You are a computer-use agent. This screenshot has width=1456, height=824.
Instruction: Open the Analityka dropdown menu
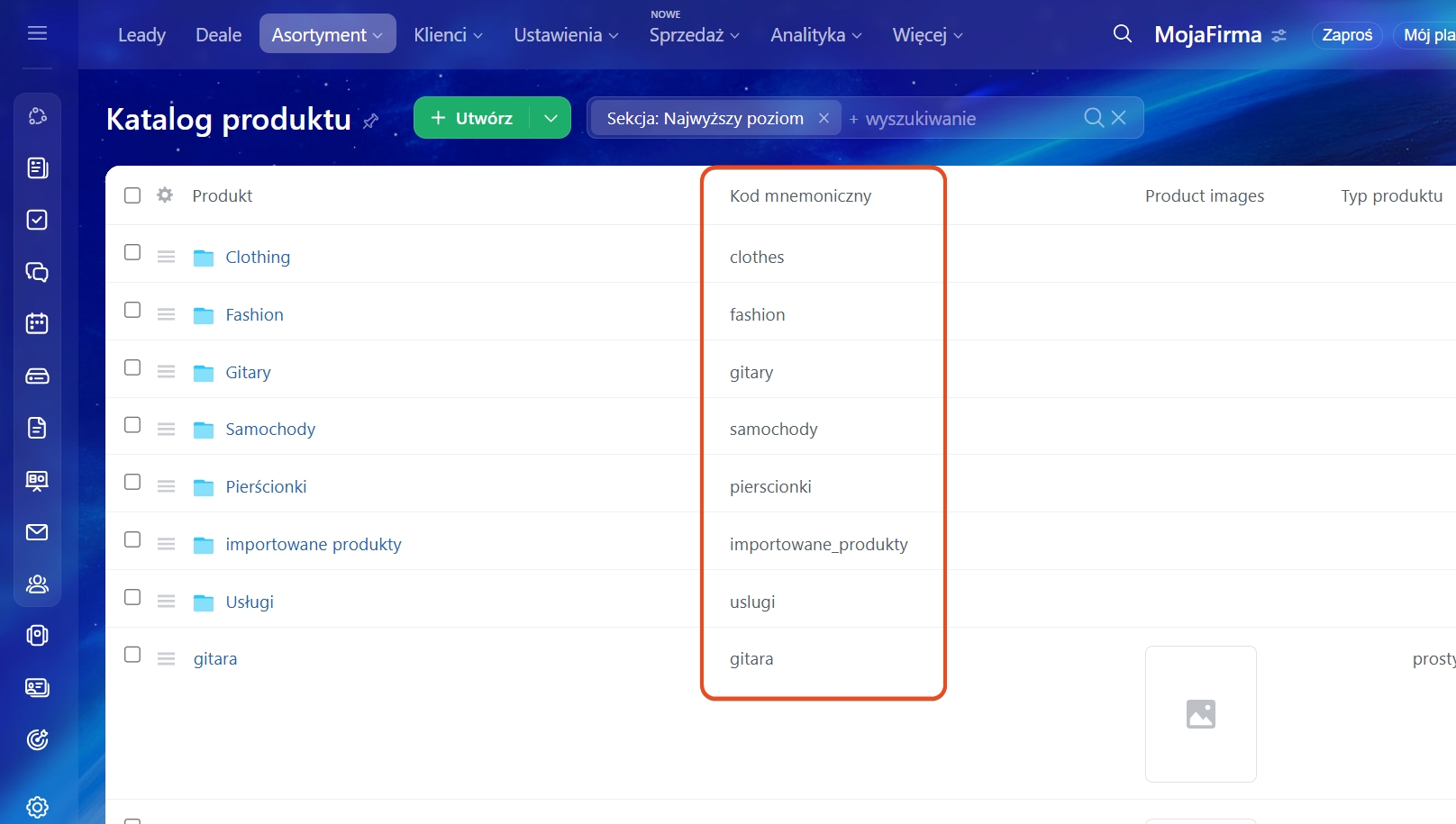tap(815, 35)
